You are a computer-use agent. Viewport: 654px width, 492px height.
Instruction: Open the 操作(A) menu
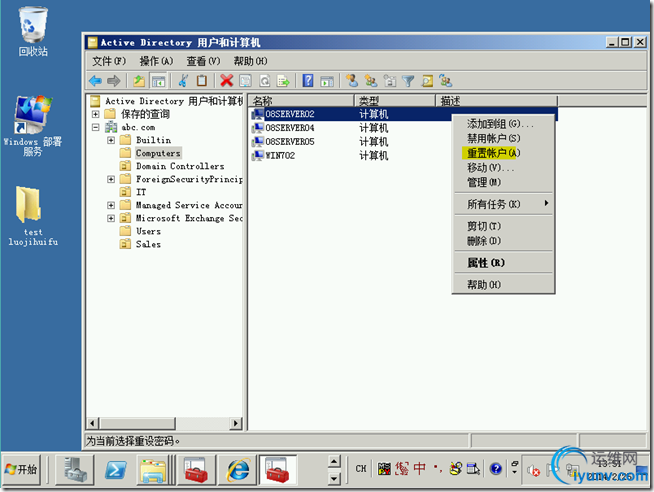click(156, 61)
